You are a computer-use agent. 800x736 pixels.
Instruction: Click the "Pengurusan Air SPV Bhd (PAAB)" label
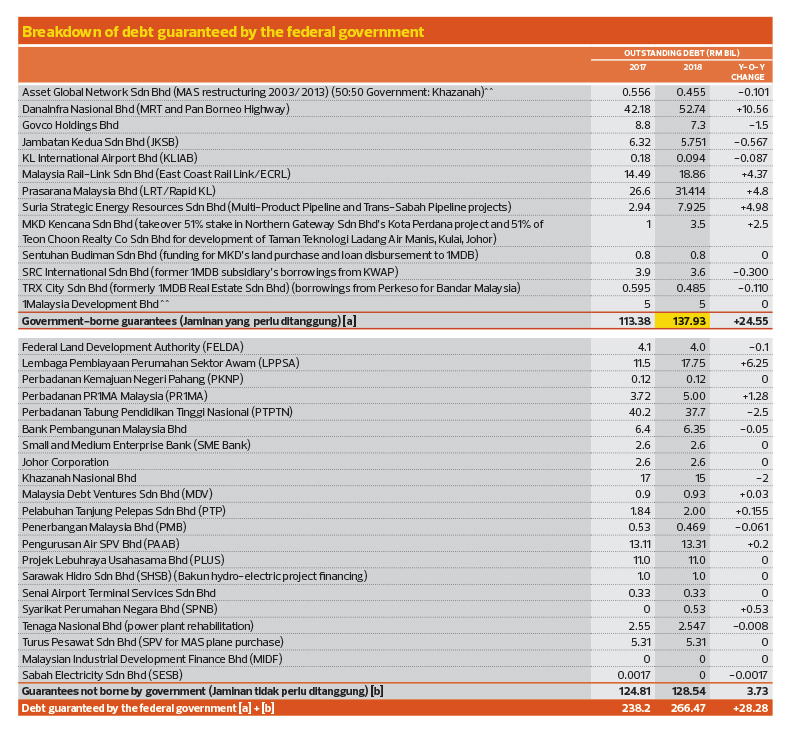pos(101,544)
